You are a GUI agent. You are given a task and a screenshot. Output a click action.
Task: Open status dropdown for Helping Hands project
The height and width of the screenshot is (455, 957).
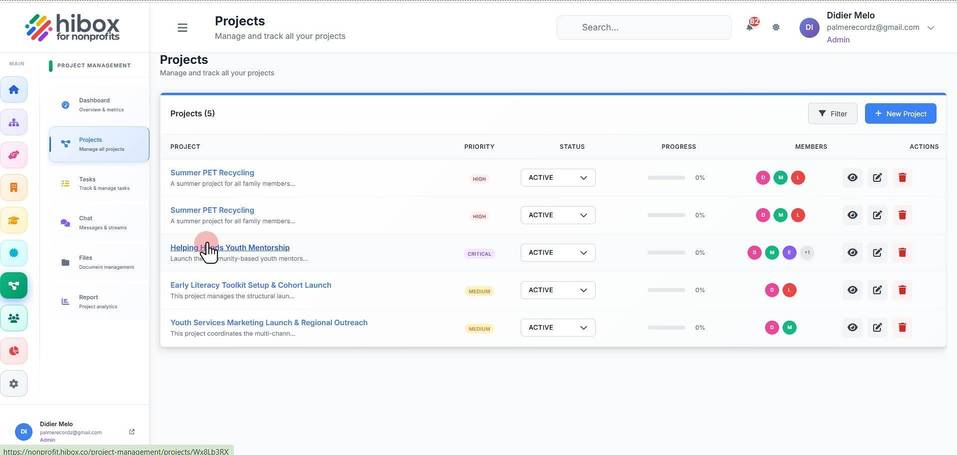558,253
